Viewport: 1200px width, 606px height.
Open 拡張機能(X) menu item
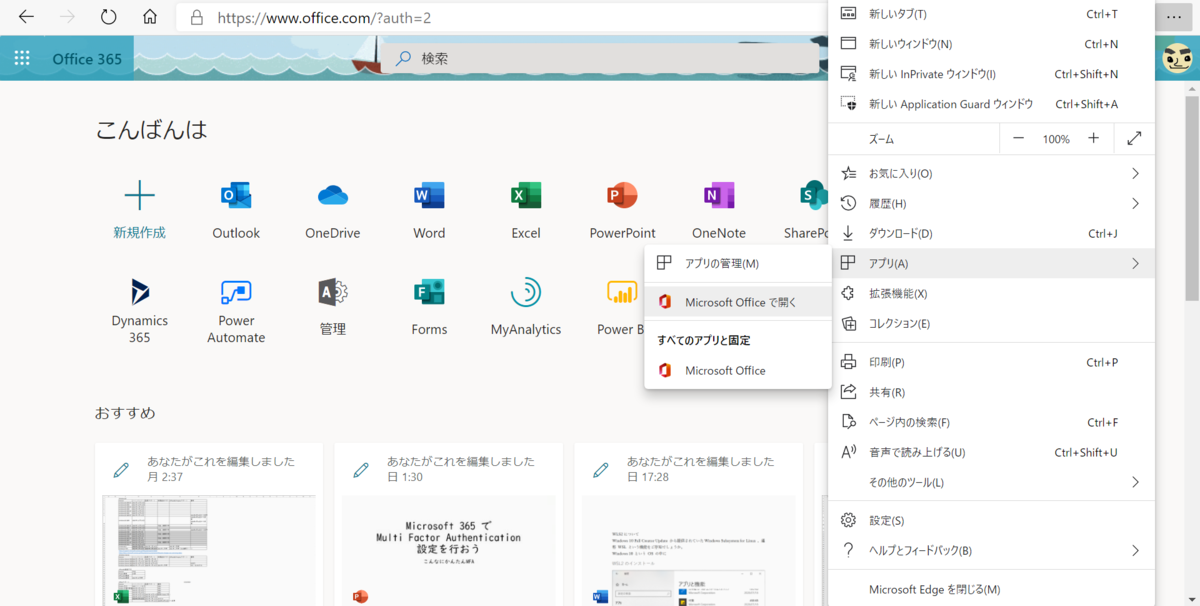point(992,293)
